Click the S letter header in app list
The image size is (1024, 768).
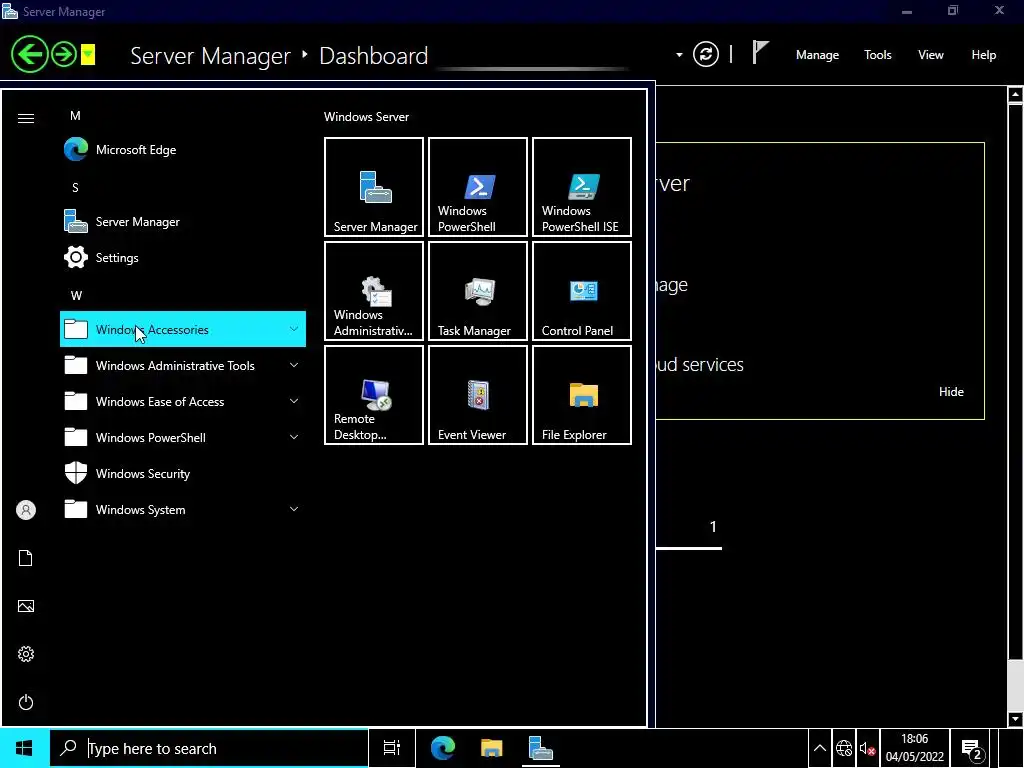pyautogui.click(x=75, y=188)
